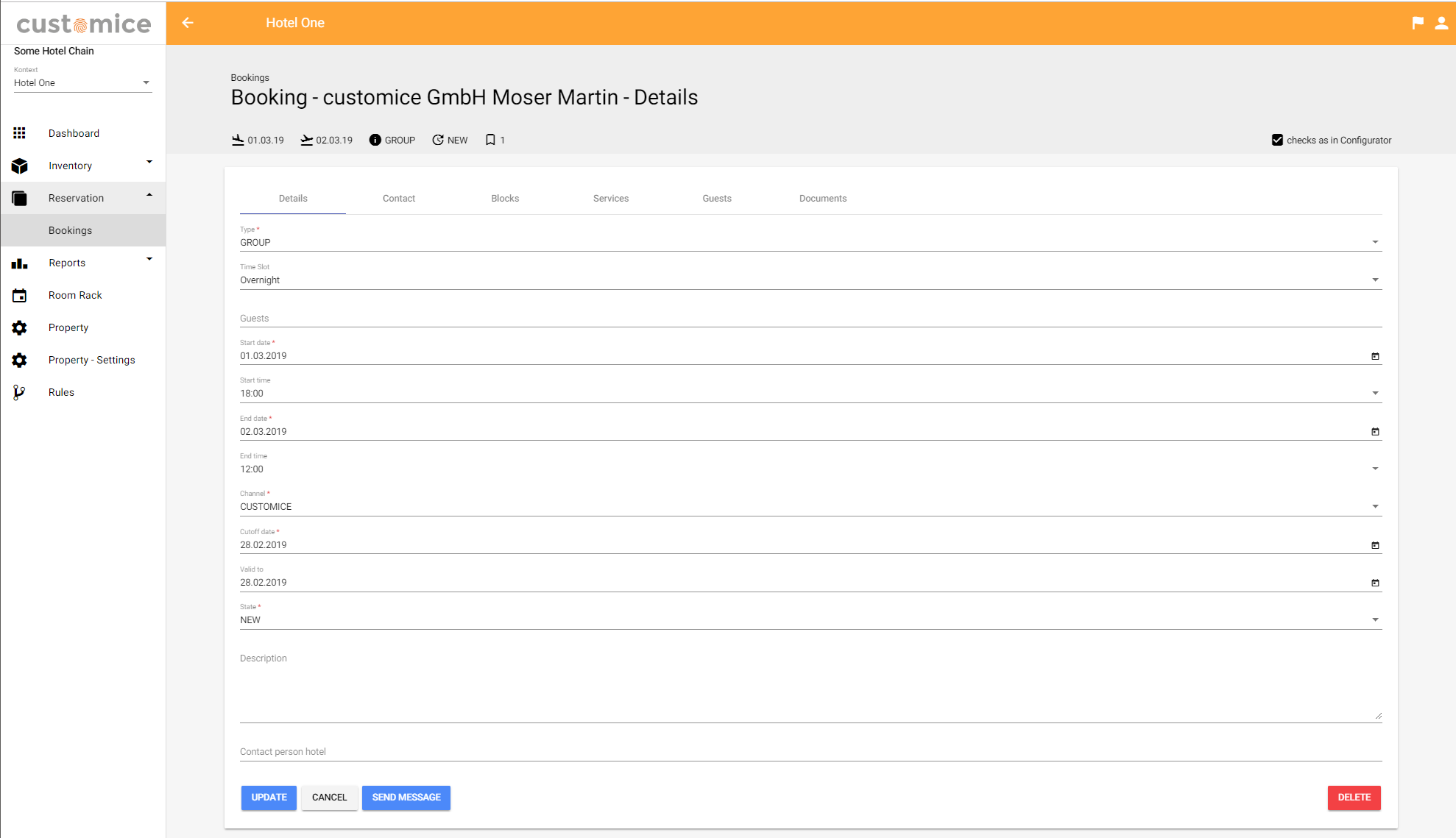Viewport: 1456px width, 838px height.
Task: Open the Valid to calendar picker
Action: (1375, 583)
